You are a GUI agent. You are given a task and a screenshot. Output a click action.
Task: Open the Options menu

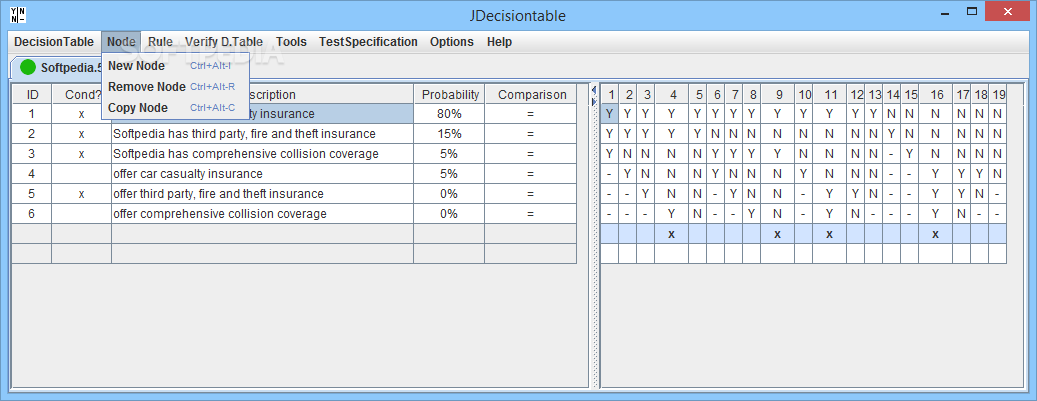pyautogui.click(x=452, y=42)
